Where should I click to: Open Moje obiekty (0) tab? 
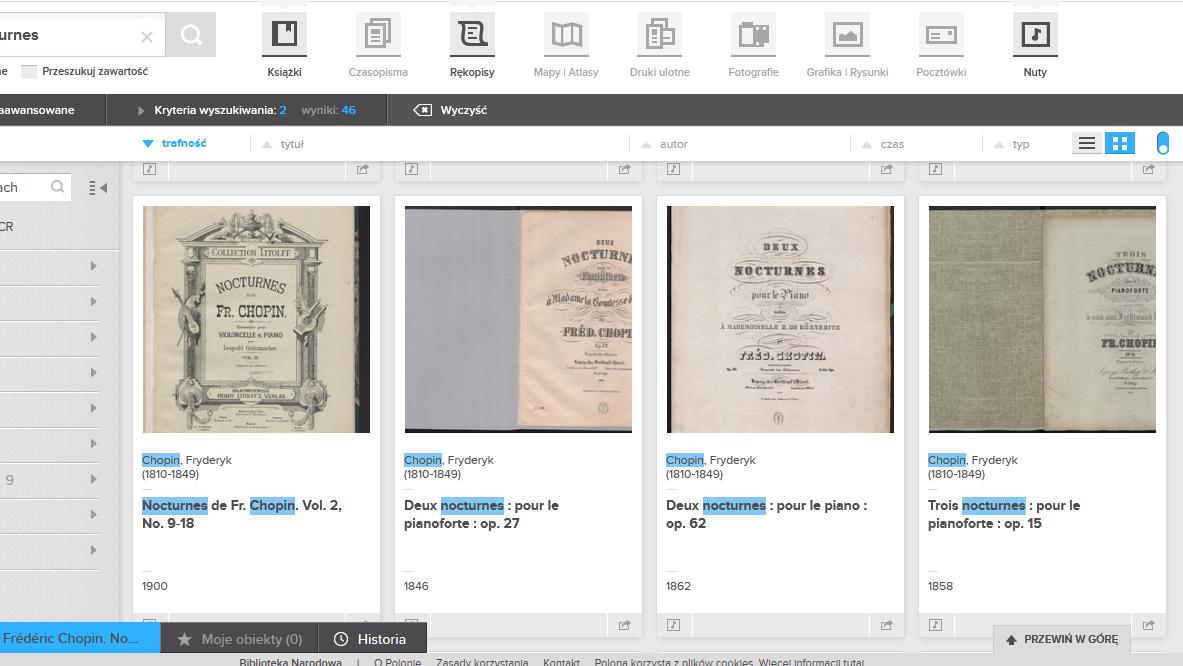240,639
